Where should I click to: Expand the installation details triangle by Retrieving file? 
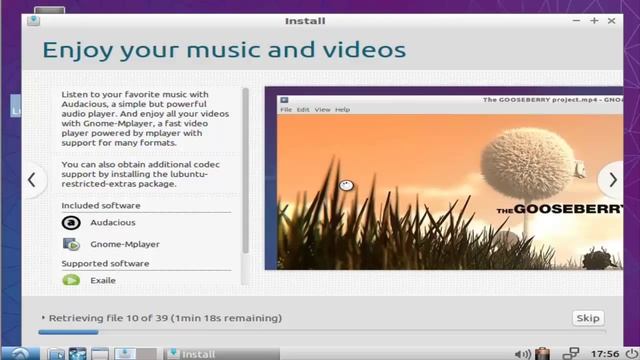point(43,317)
